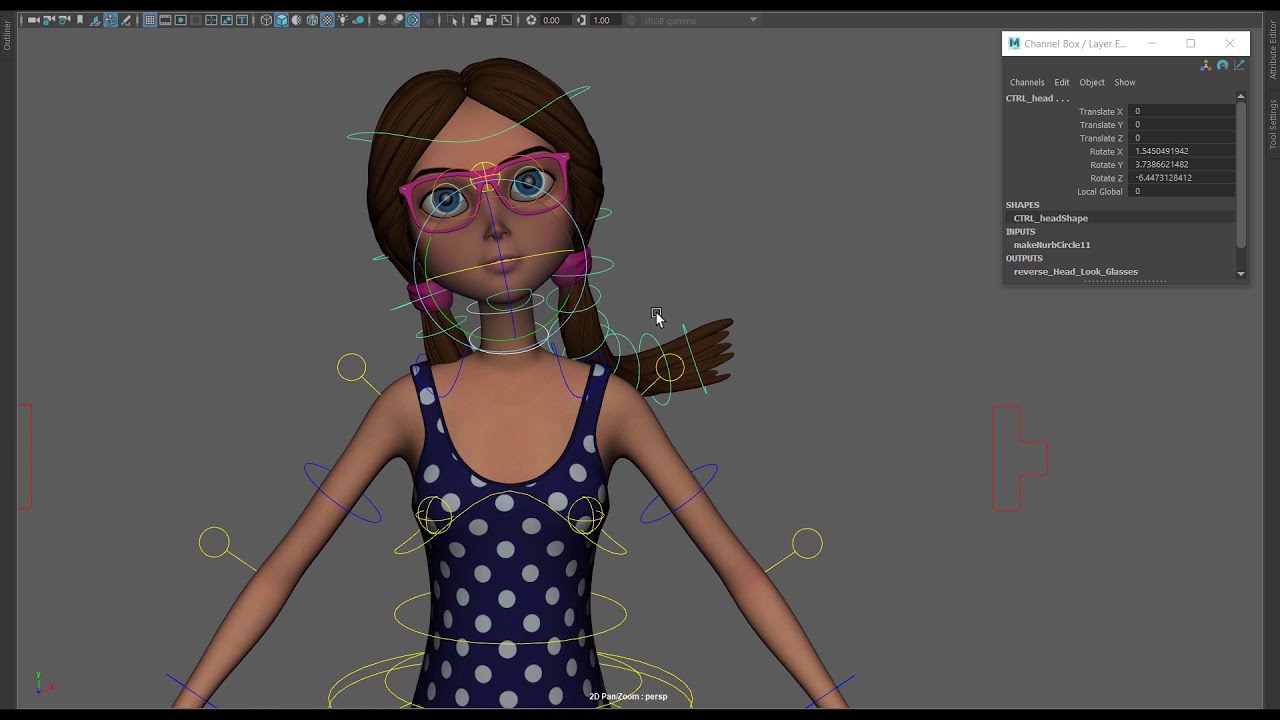
Task: Click the Exposure value field 0.00
Action: [x=555, y=20]
